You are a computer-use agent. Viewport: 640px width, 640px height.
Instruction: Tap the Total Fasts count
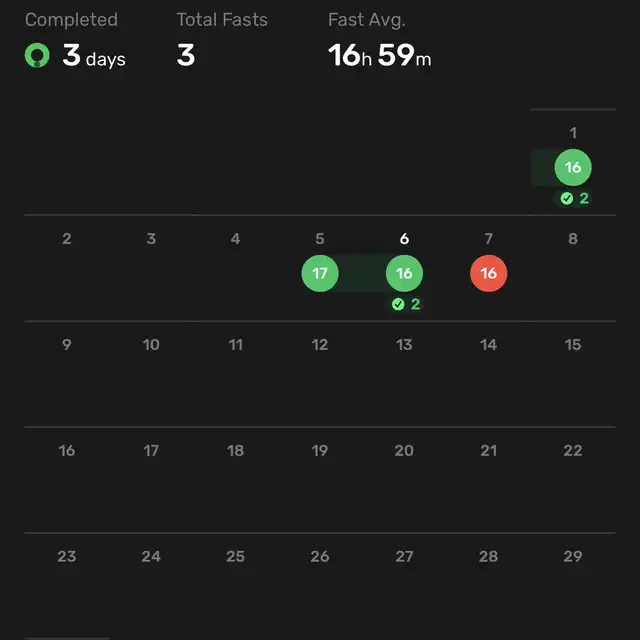point(186,55)
